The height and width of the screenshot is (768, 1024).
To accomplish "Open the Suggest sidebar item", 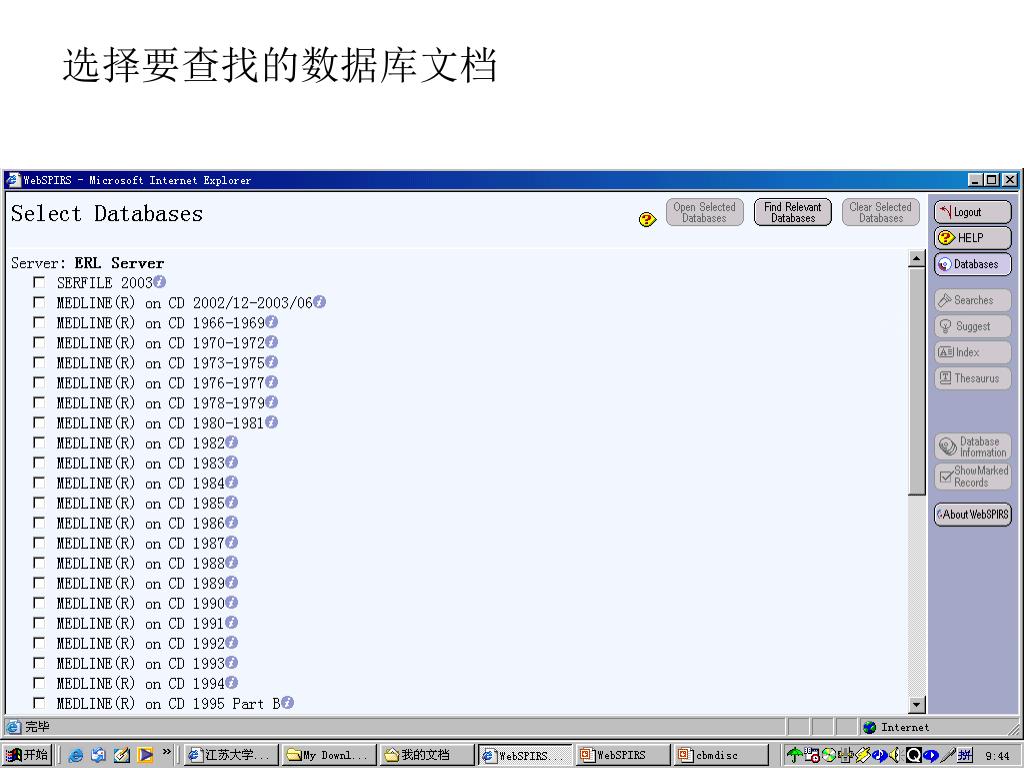I will (972, 326).
